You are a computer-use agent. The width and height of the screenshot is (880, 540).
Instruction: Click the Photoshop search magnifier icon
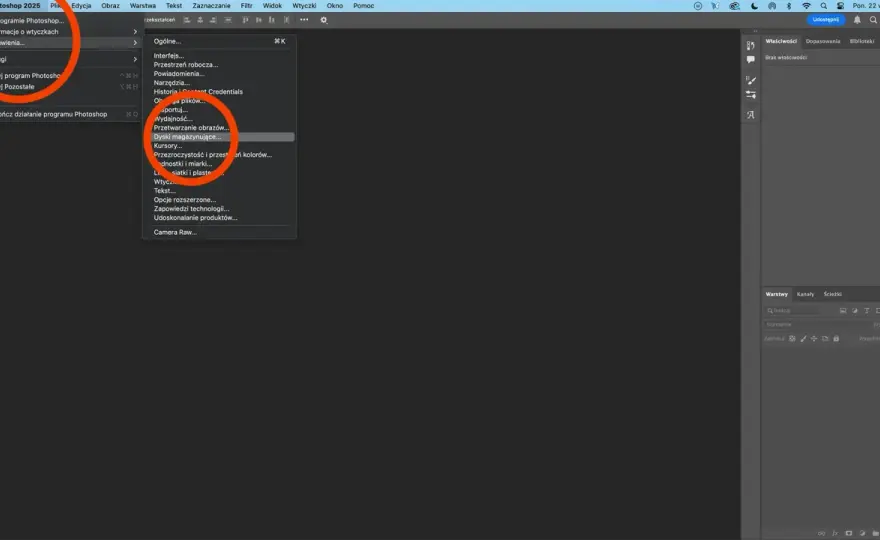click(873, 20)
